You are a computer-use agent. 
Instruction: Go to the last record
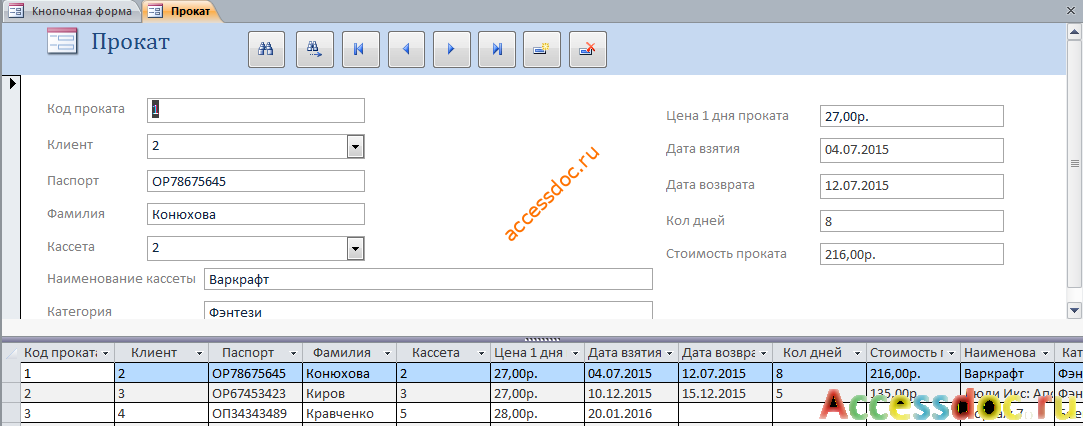pyautogui.click(x=497, y=49)
